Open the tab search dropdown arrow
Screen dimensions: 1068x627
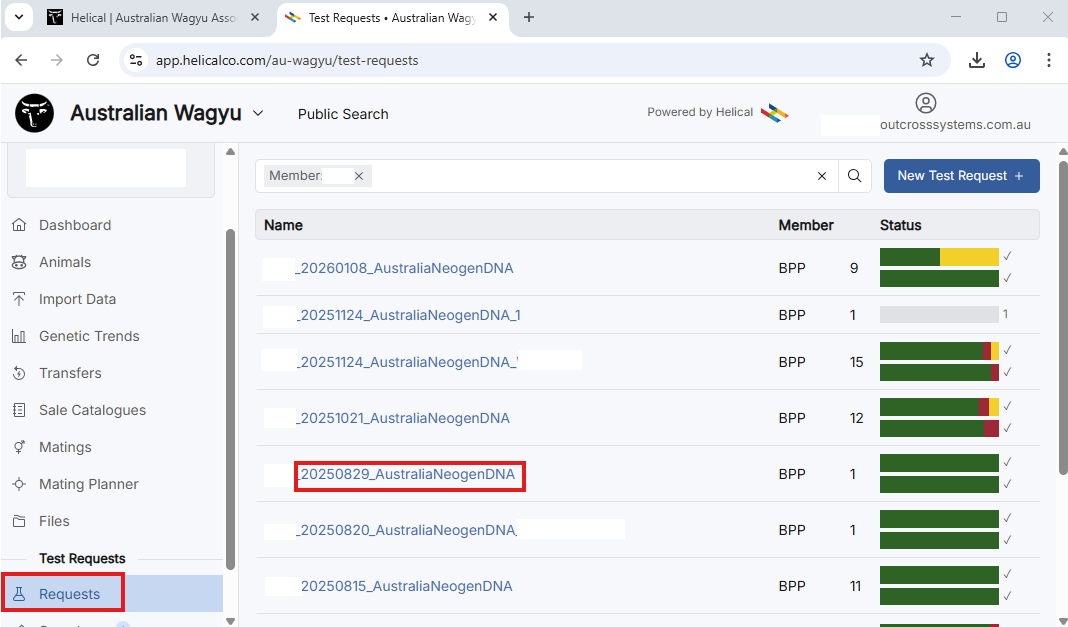click(x=18, y=17)
